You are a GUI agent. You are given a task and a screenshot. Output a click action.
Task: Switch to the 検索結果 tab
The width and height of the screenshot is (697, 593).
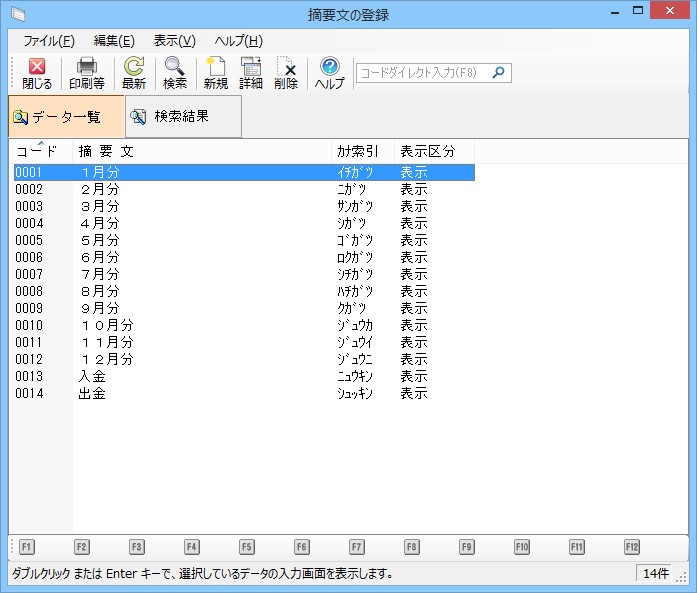pos(182,117)
